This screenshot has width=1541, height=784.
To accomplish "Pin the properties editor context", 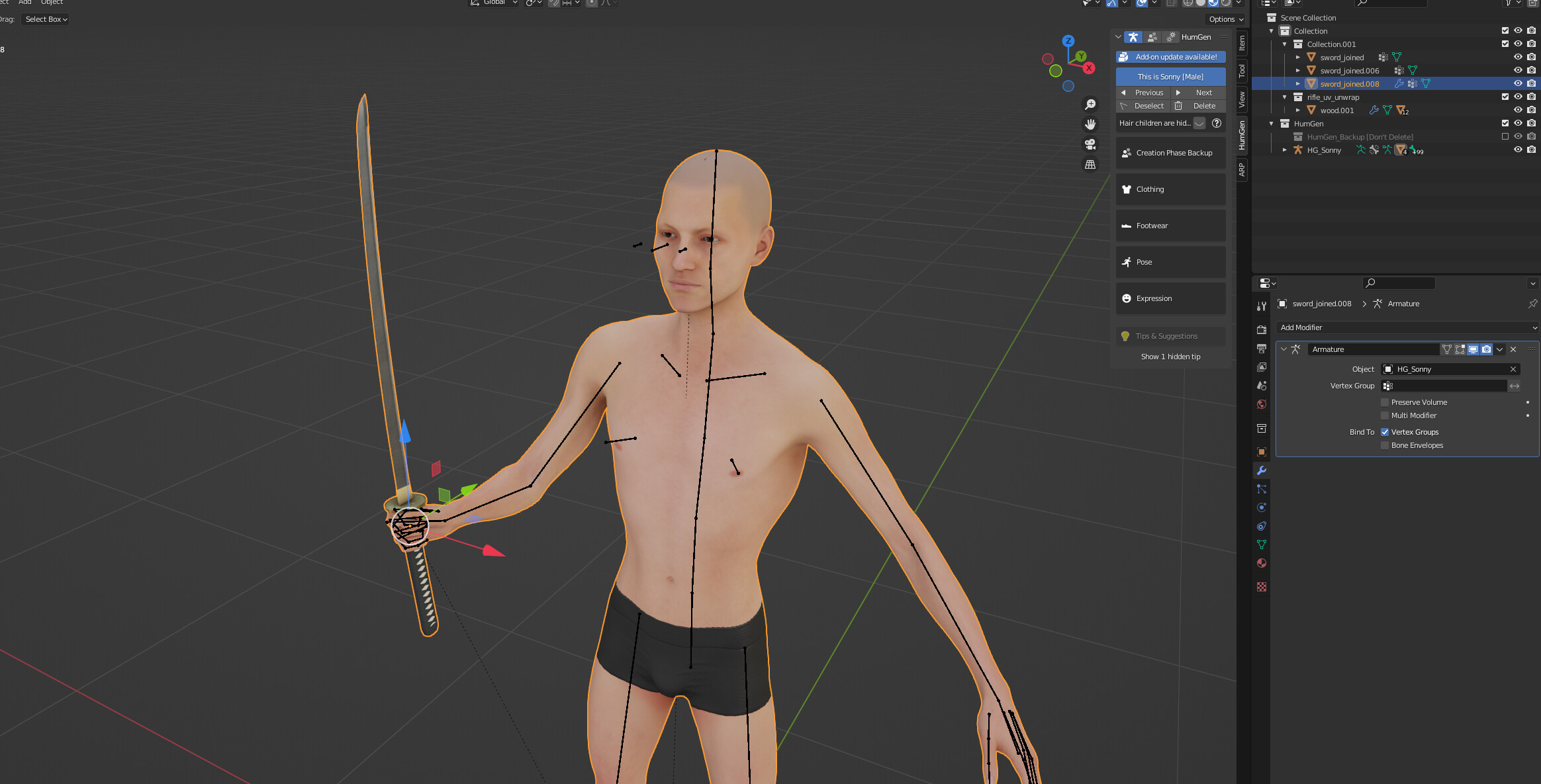I will tap(1532, 304).
